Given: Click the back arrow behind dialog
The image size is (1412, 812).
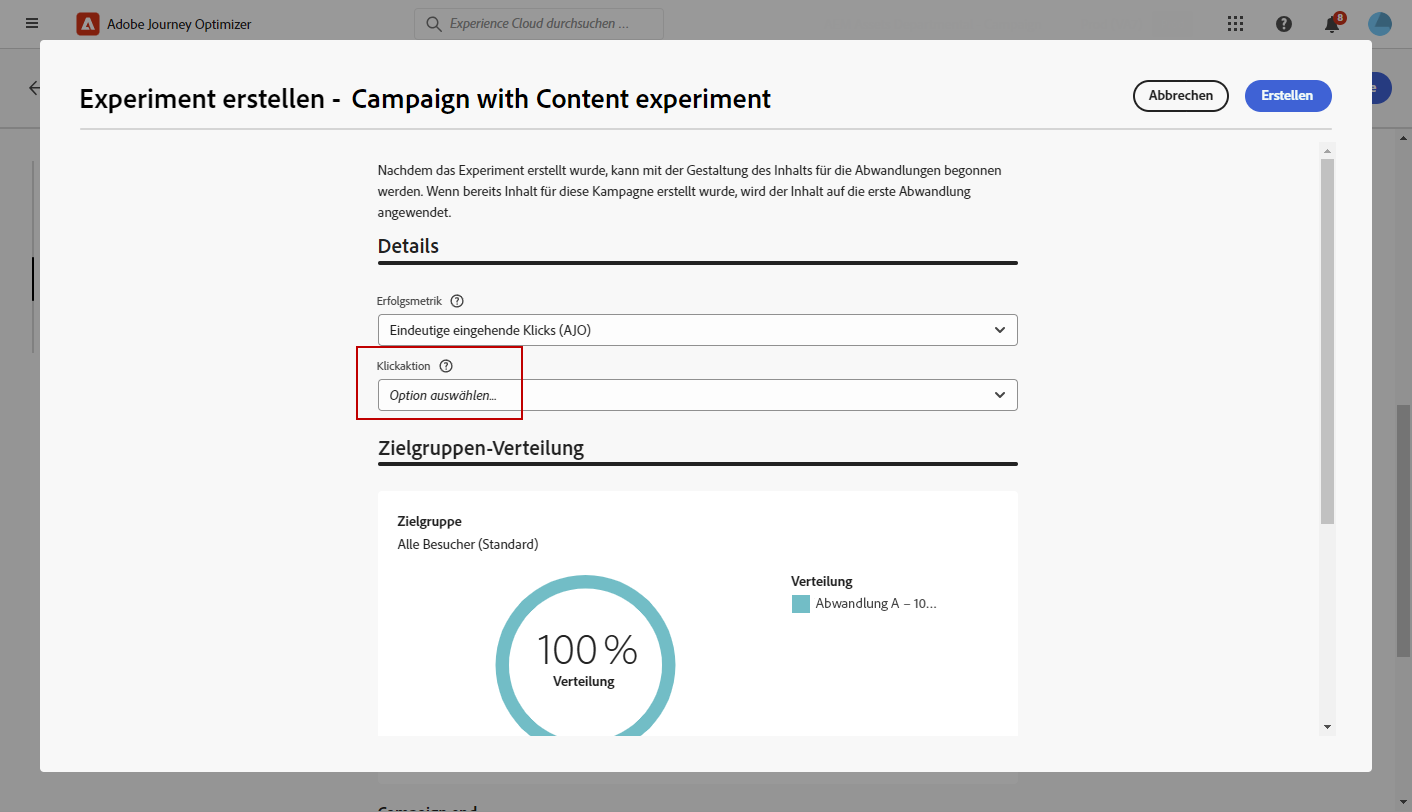Looking at the screenshot, I should 35,88.
